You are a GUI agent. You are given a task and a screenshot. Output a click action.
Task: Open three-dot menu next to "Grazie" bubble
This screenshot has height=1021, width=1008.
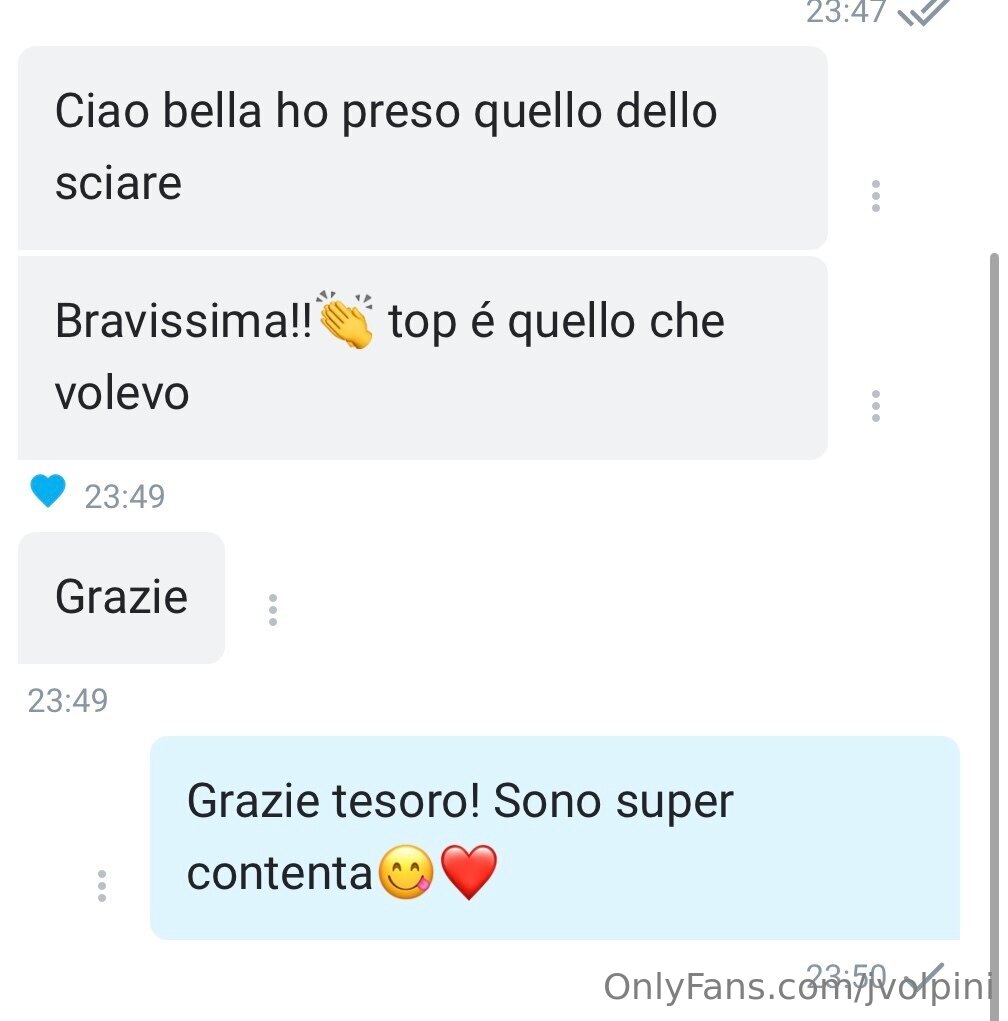pyautogui.click(x=273, y=610)
